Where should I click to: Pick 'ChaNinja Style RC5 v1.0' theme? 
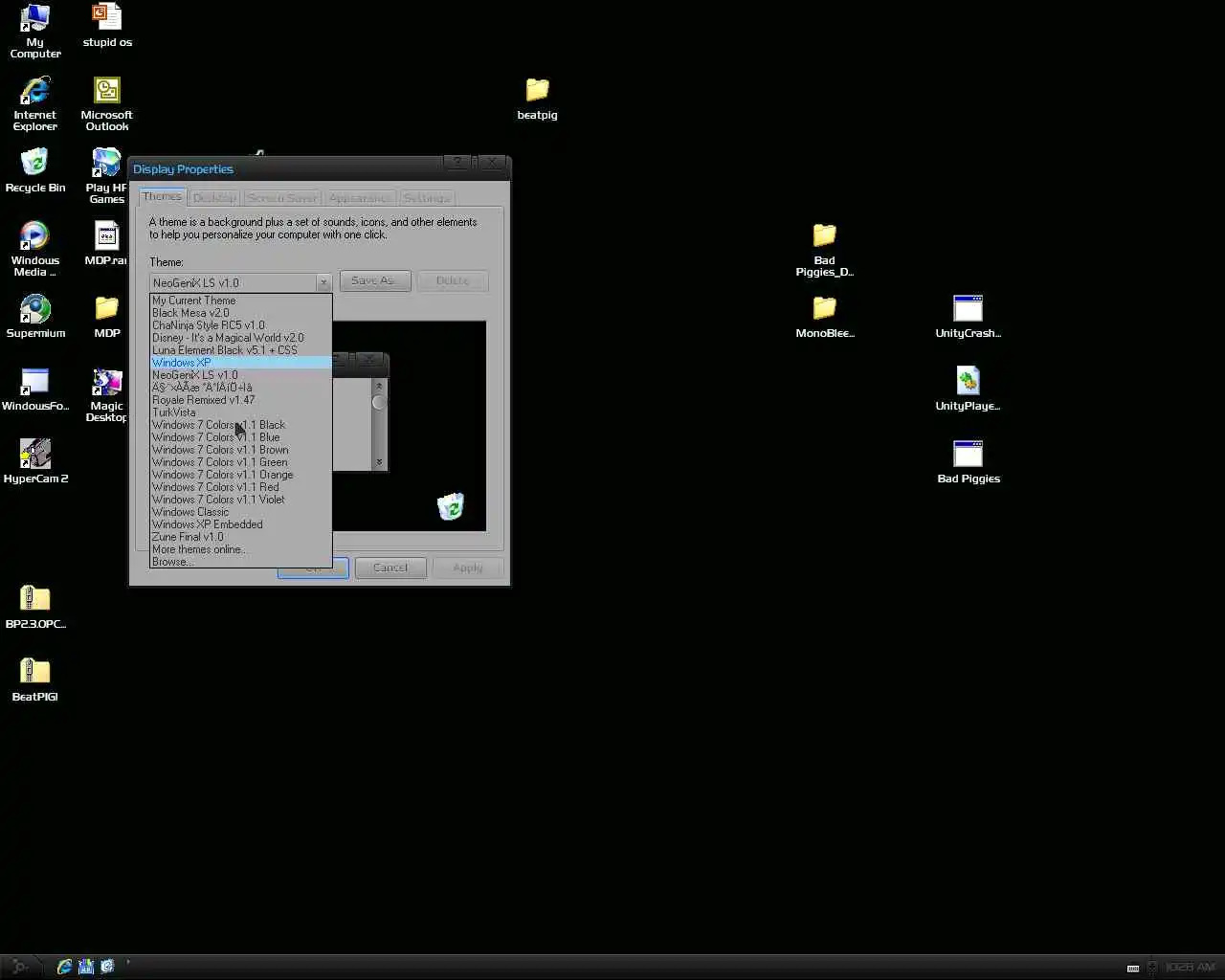pyautogui.click(x=241, y=325)
